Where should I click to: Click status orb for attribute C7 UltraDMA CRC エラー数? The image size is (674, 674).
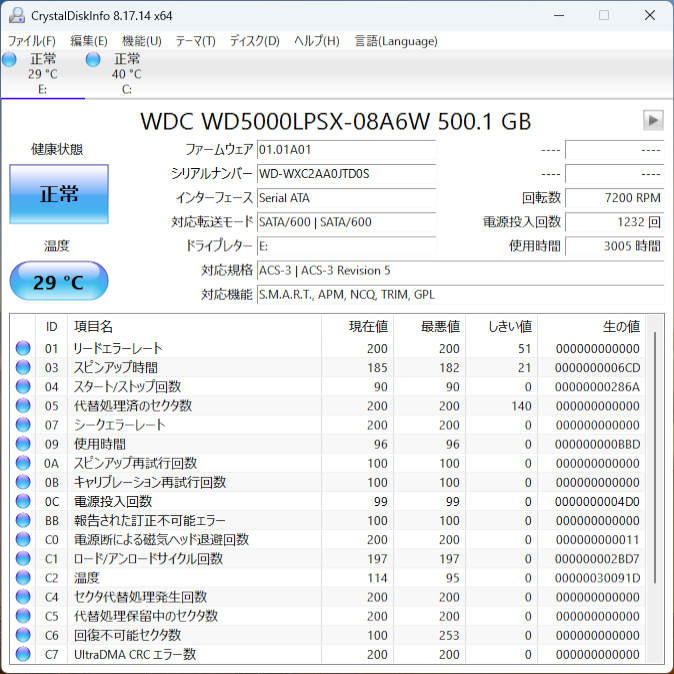(23, 654)
